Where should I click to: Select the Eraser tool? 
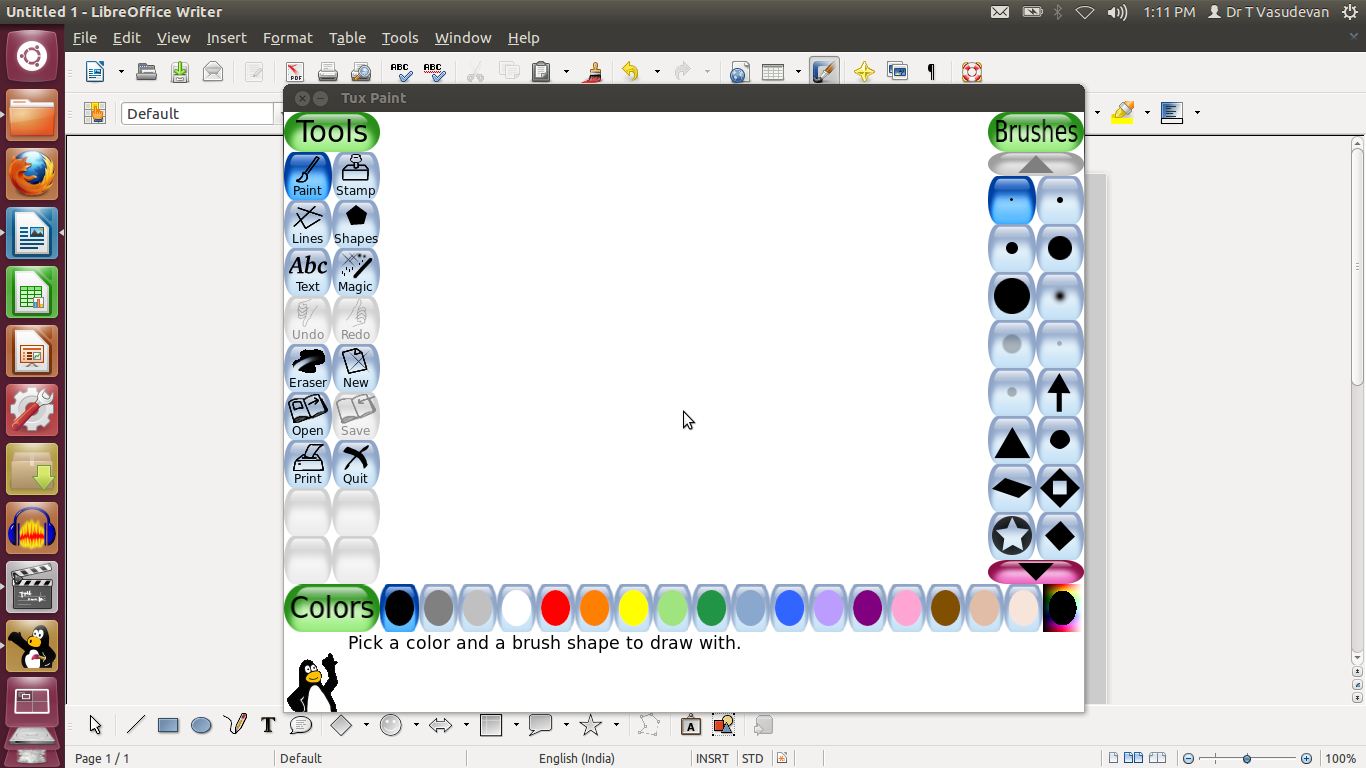coord(308,368)
